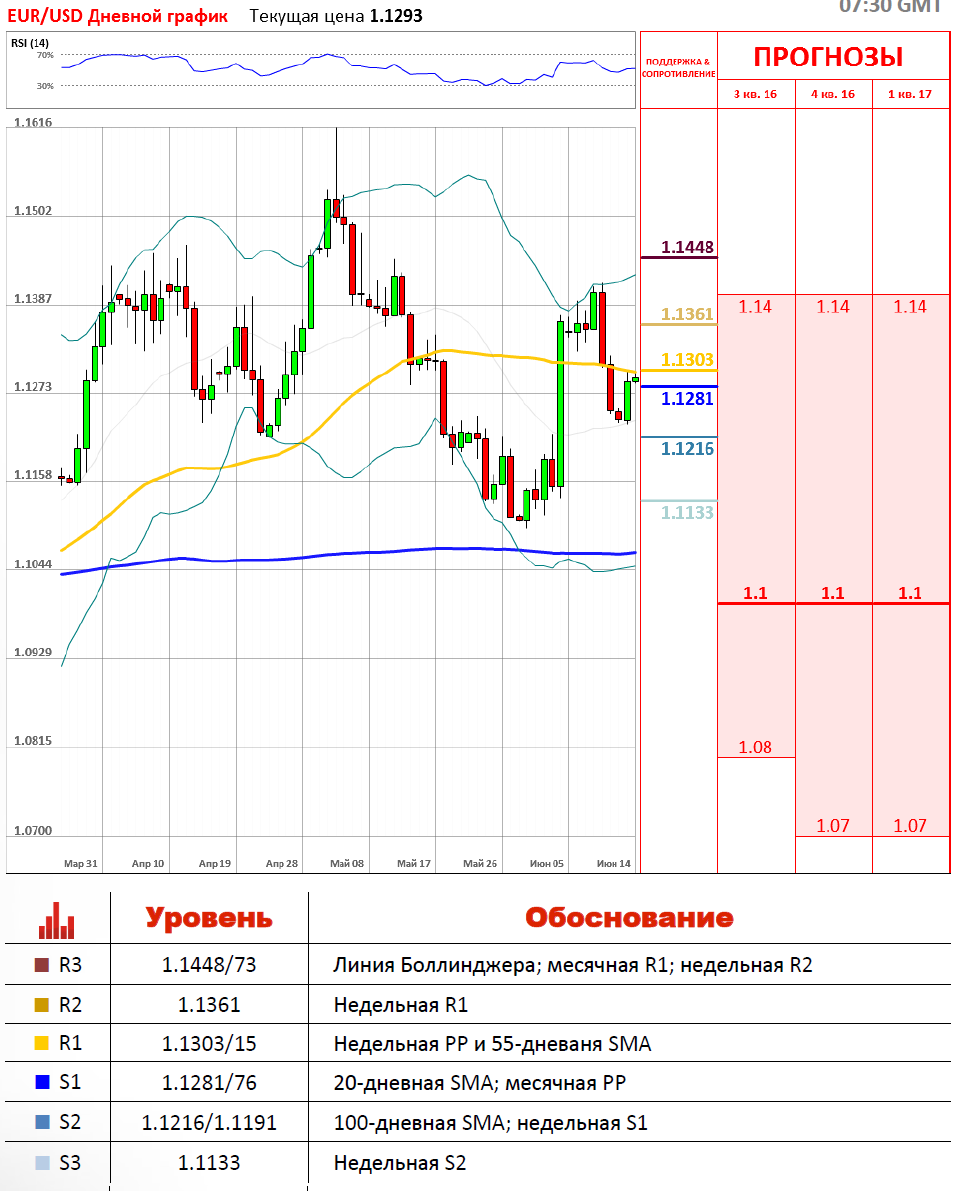Click the R2 gold color swatch
The height and width of the screenshot is (1191, 960).
pyautogui.click(x=43, y=1005)
